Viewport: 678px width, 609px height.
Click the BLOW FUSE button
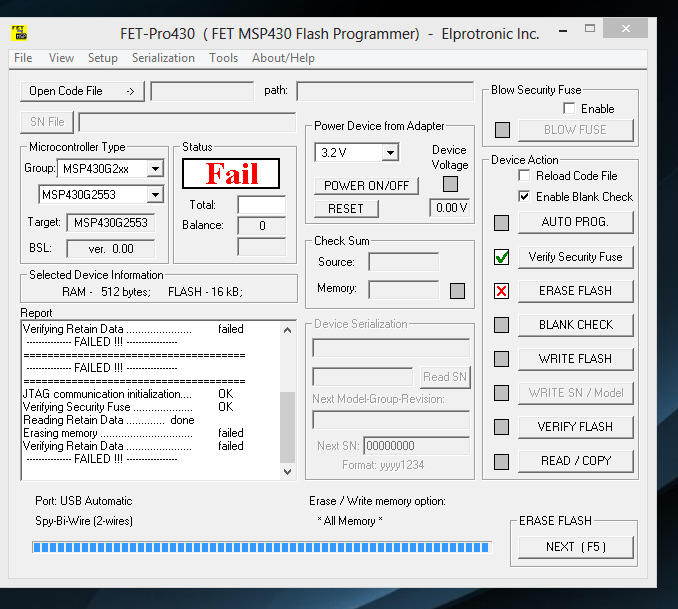[576, 130]
